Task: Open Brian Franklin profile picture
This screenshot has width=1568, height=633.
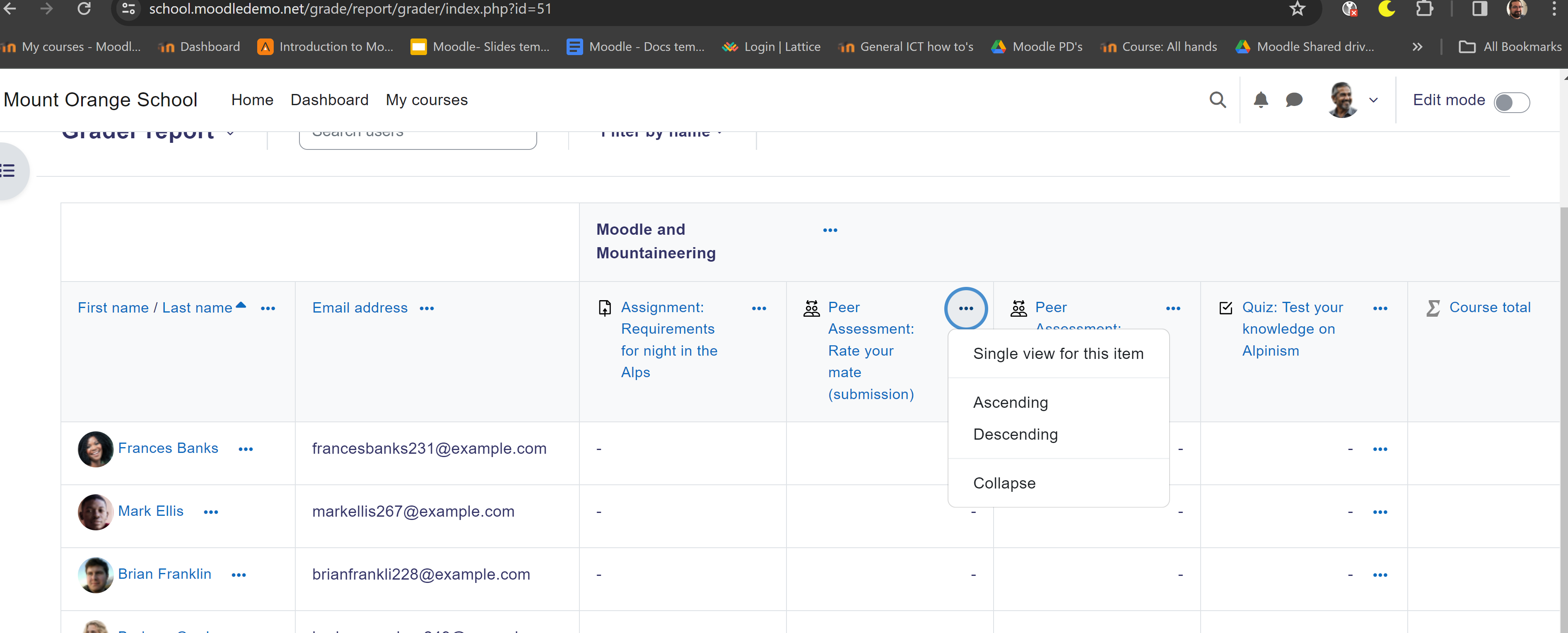Action: pos(96,575)
